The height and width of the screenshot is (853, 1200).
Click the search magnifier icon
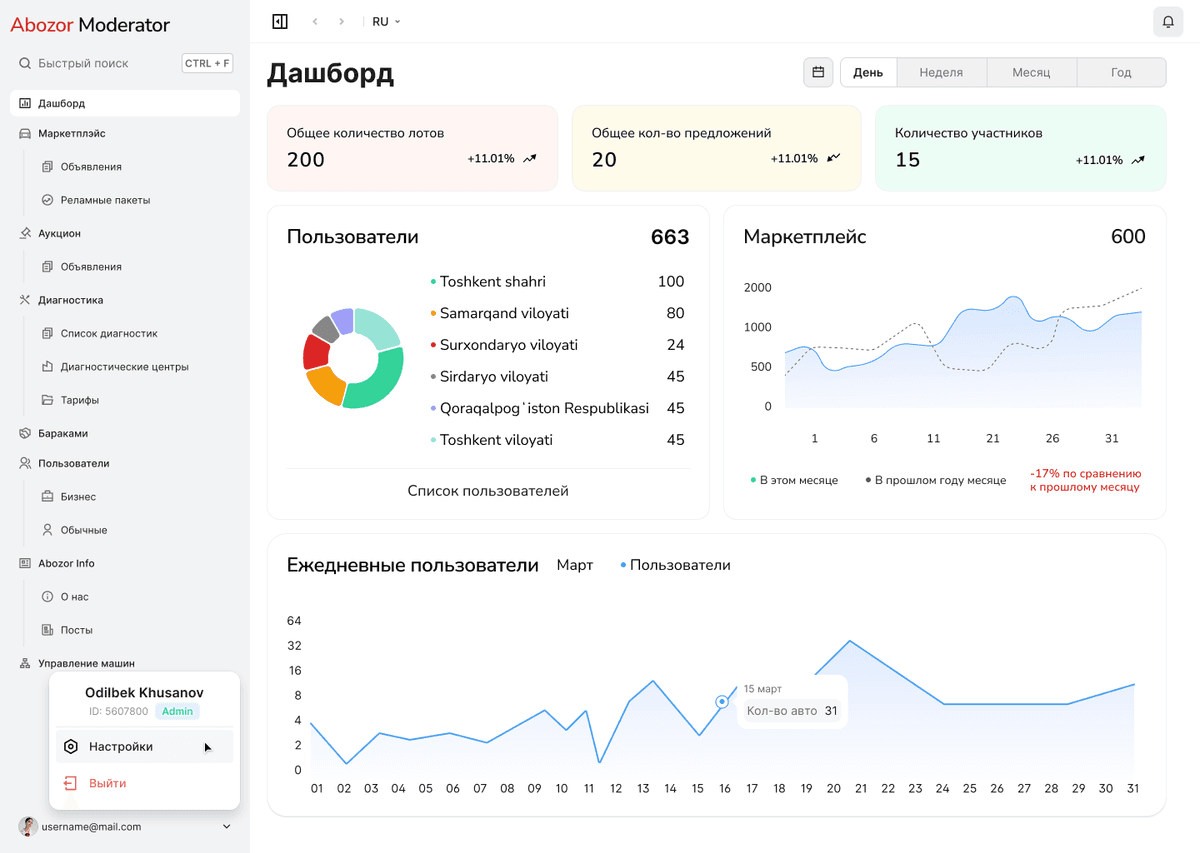[25, 63]
